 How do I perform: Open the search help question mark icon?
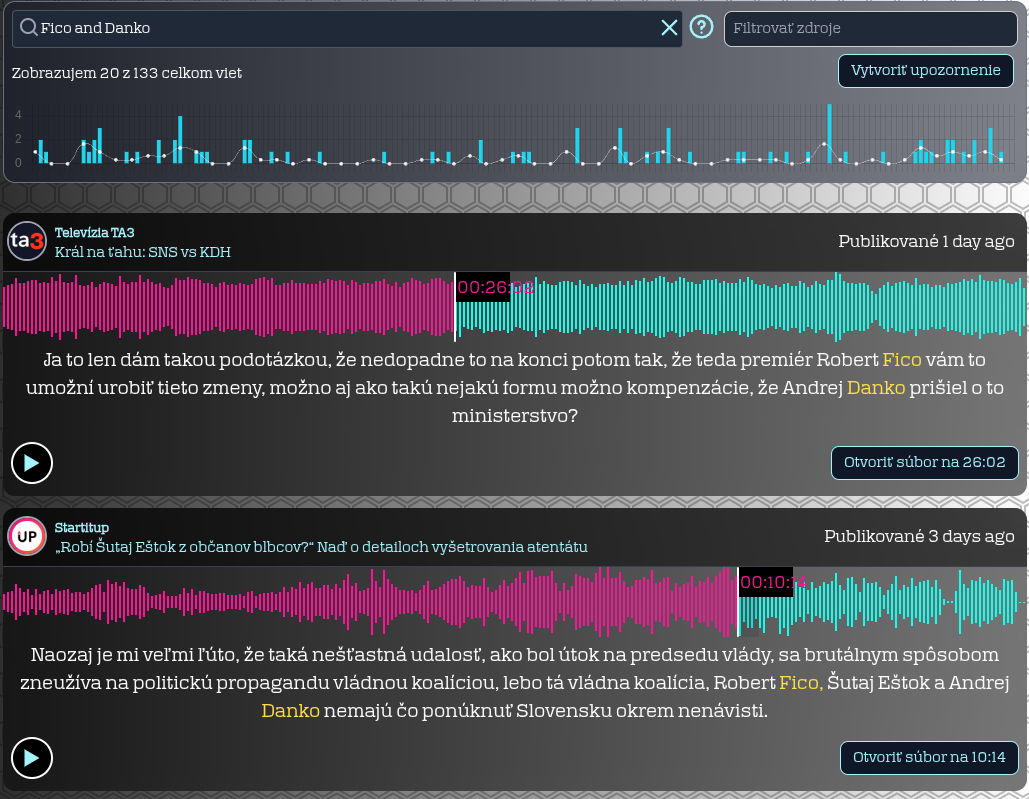(703, 27)
